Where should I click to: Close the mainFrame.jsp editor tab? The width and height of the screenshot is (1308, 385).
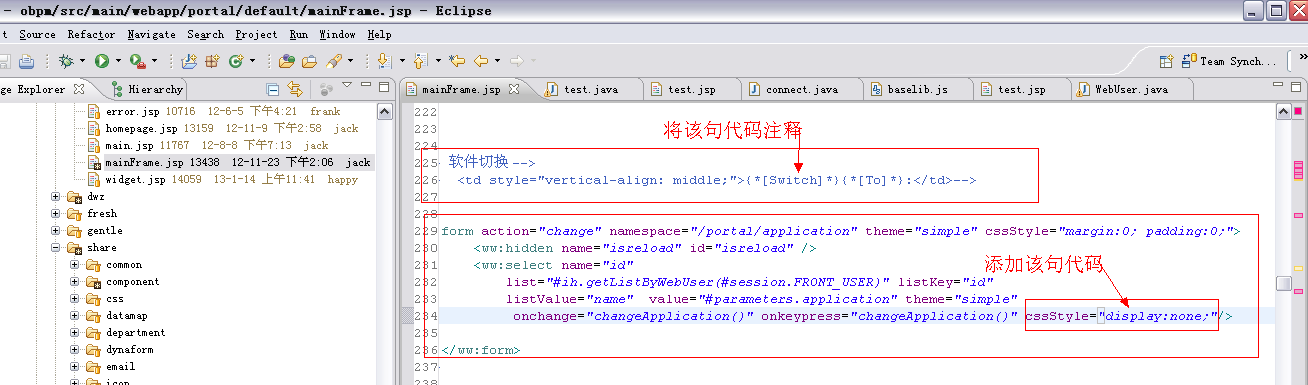click(514, 89)
